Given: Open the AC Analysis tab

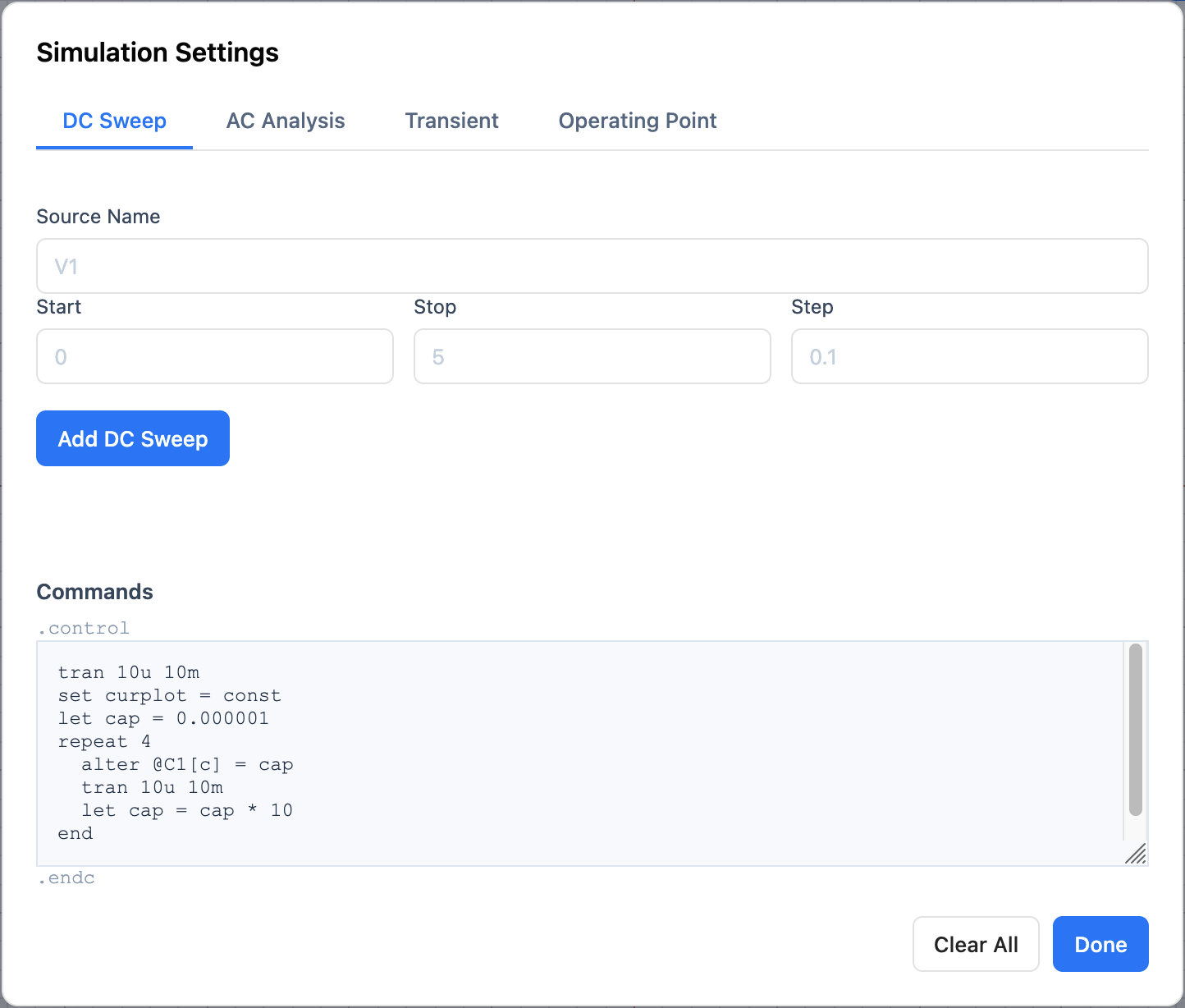Looking at the screenshot, I should coord(286,121).
